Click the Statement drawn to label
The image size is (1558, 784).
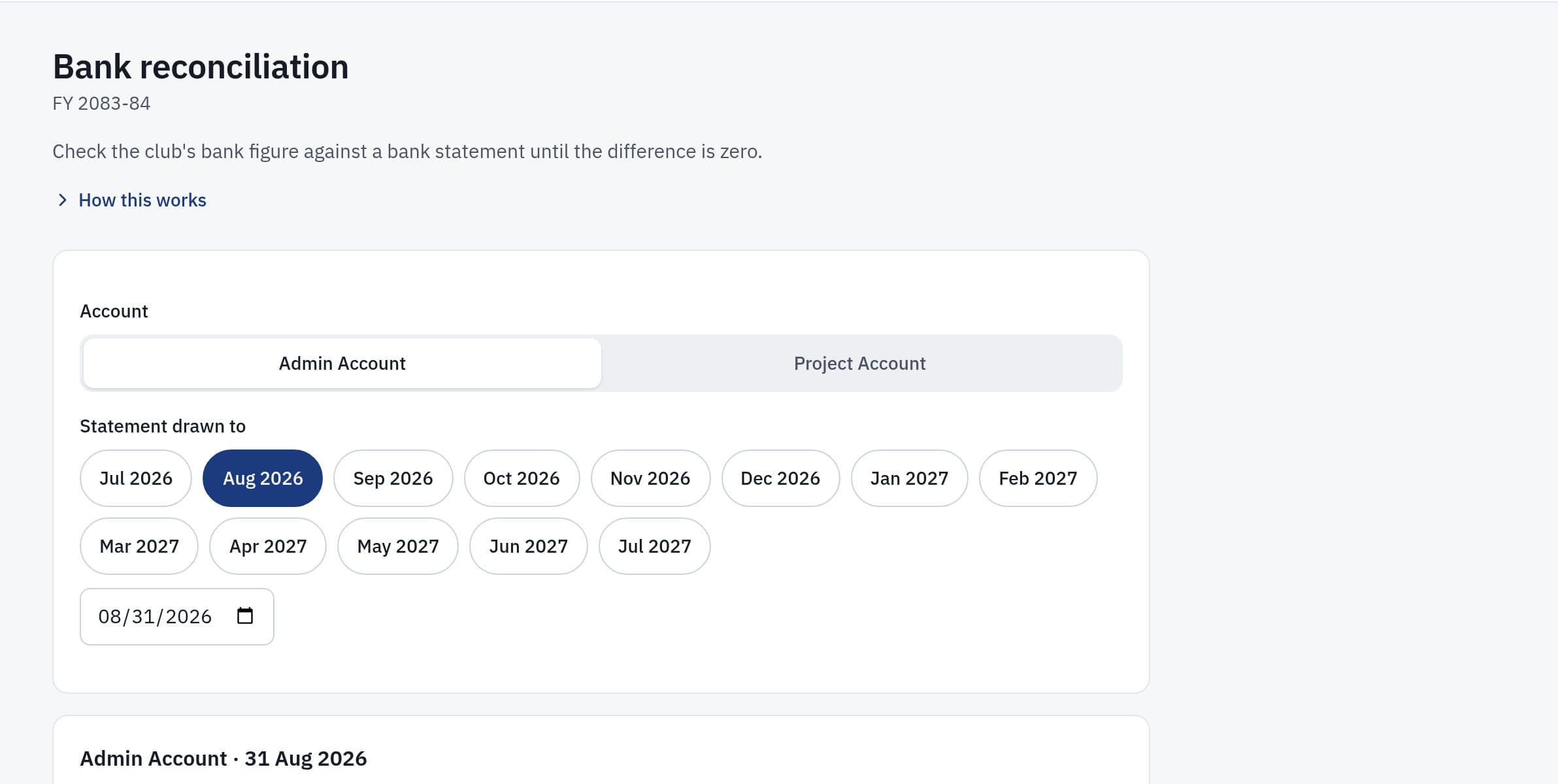coord(163,426)
